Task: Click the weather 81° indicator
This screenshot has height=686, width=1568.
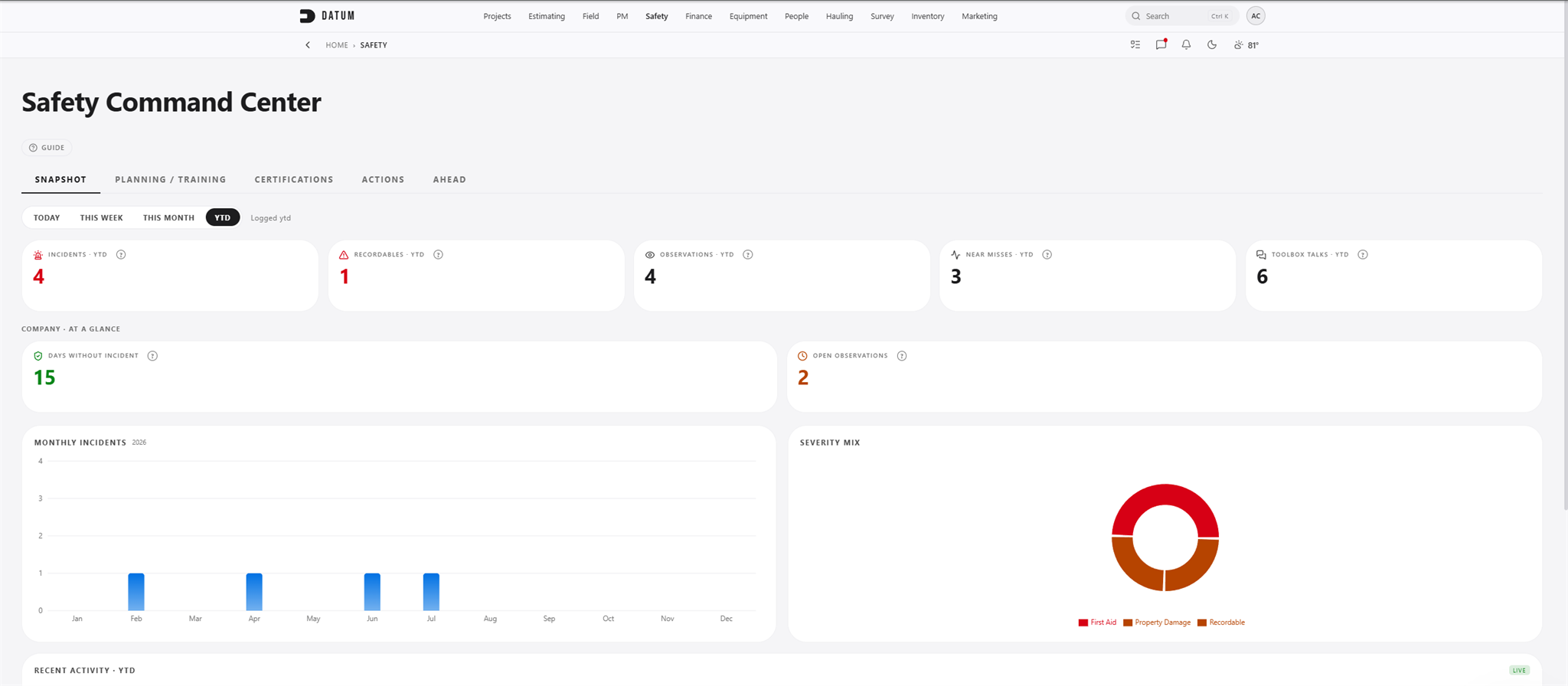Action: [x=1246, y=45]
